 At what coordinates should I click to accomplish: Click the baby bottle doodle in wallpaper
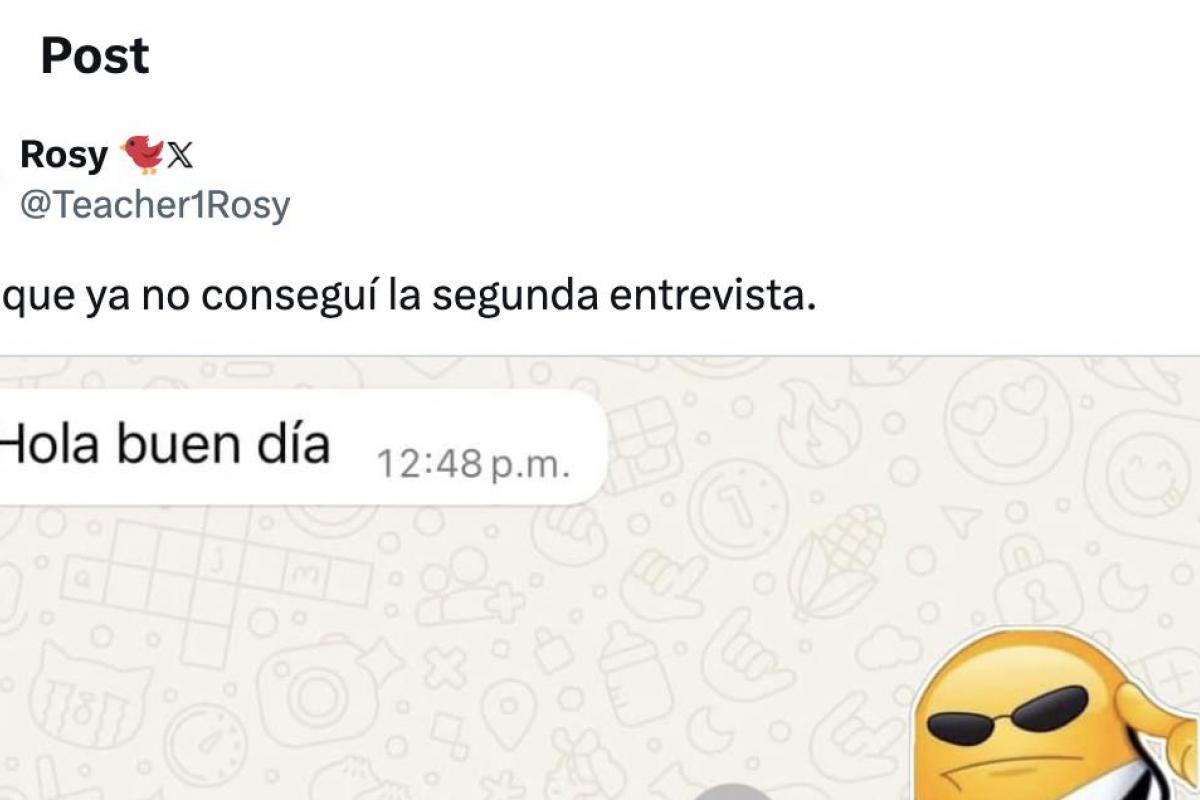click(636, 672)
